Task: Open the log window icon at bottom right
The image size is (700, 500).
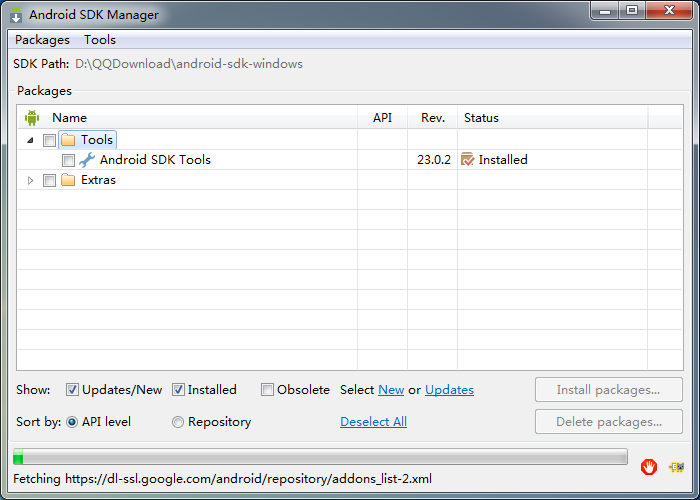Action: tap(677, 467)
